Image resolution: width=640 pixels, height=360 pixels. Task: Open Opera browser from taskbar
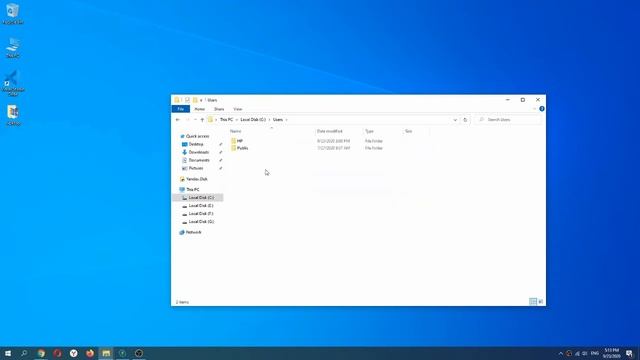(57, 353)
